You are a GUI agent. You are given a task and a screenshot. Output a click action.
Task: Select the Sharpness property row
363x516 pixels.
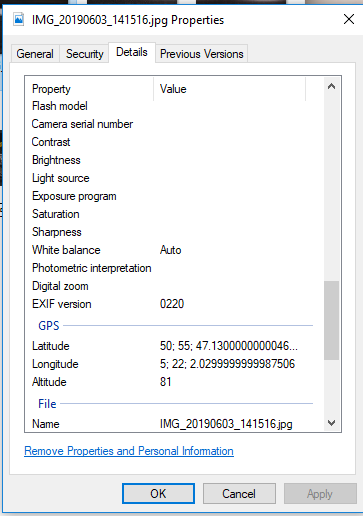(x=173, y=232)
